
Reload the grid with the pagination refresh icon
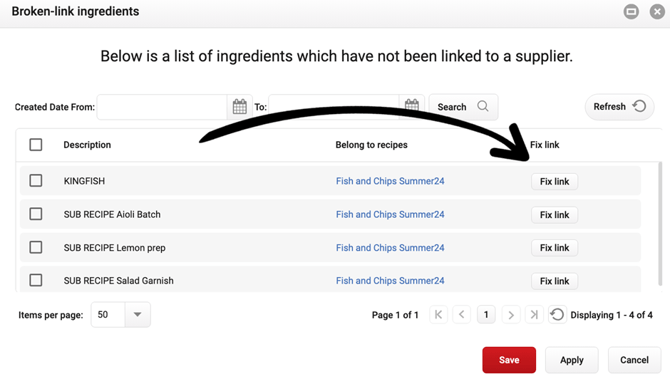pyautogui.click(x=557, y=315)
